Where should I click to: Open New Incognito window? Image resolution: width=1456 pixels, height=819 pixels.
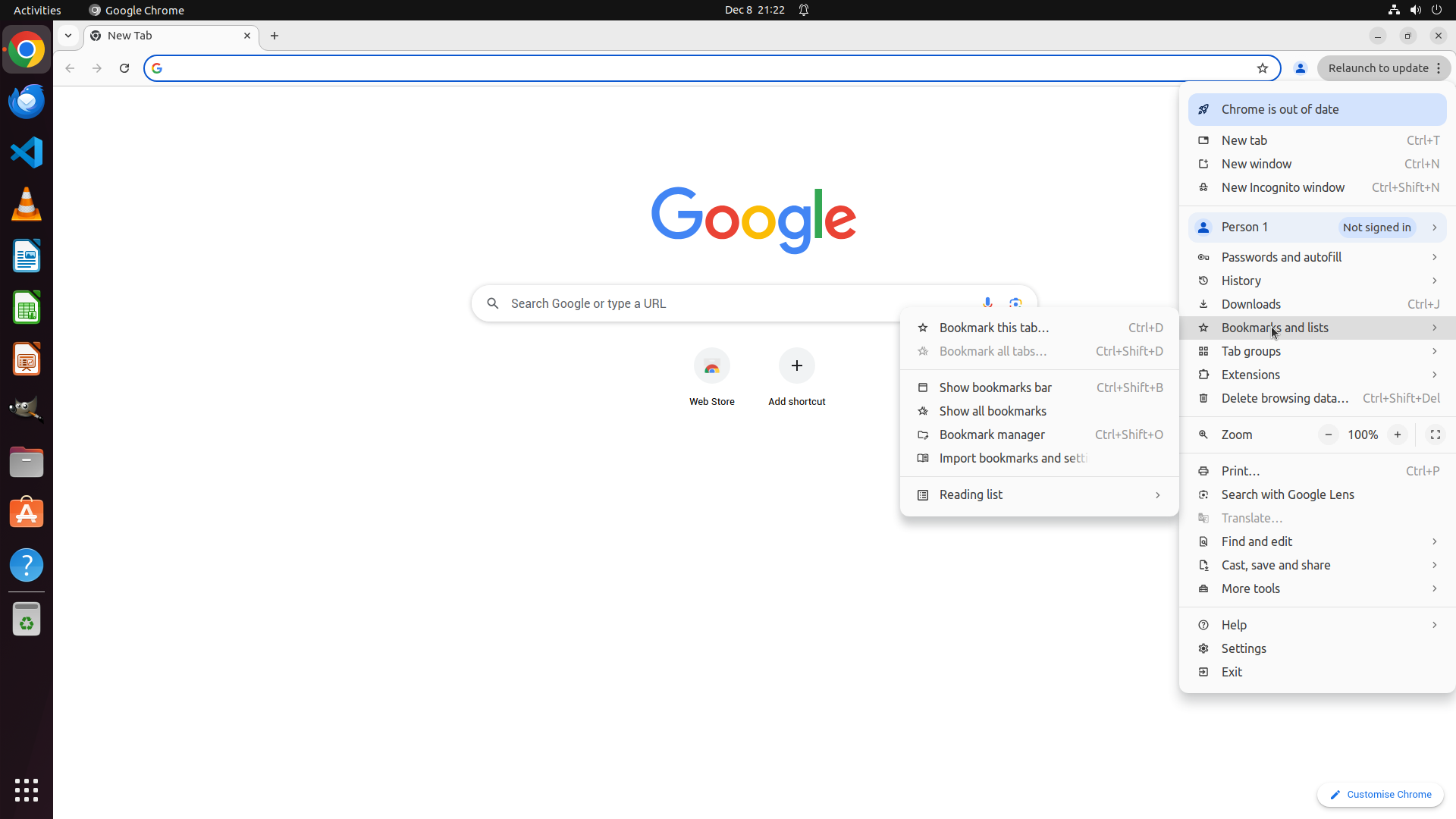point(1317,187)
